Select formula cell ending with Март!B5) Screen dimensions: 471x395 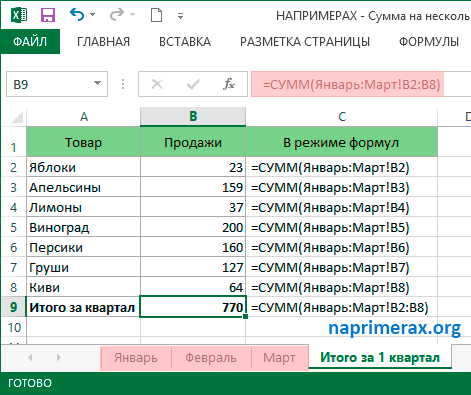click(342, 227)
